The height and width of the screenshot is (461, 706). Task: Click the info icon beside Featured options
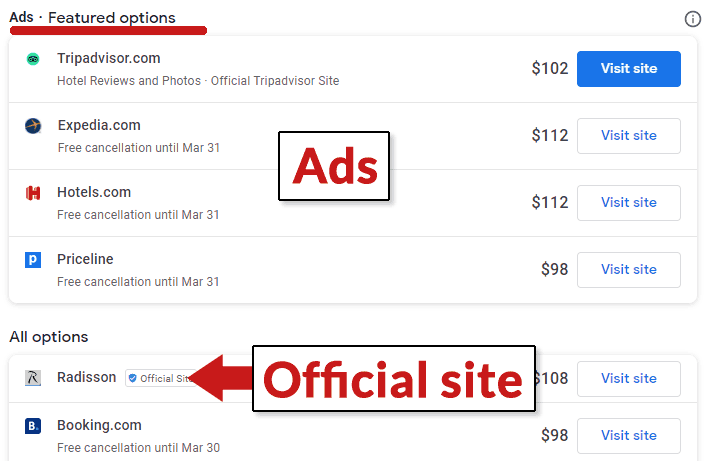click(692, 19)
